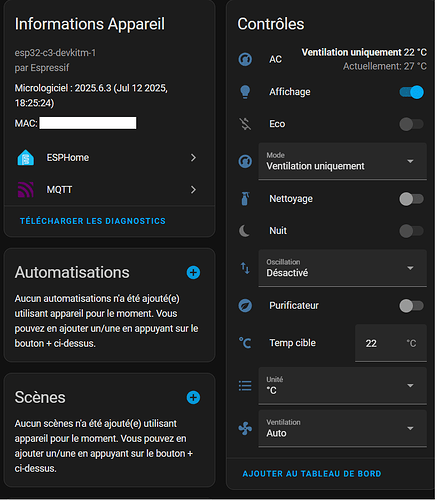
Task: Click Télécharger les diagnostics
Action: [x=93, y=222]
